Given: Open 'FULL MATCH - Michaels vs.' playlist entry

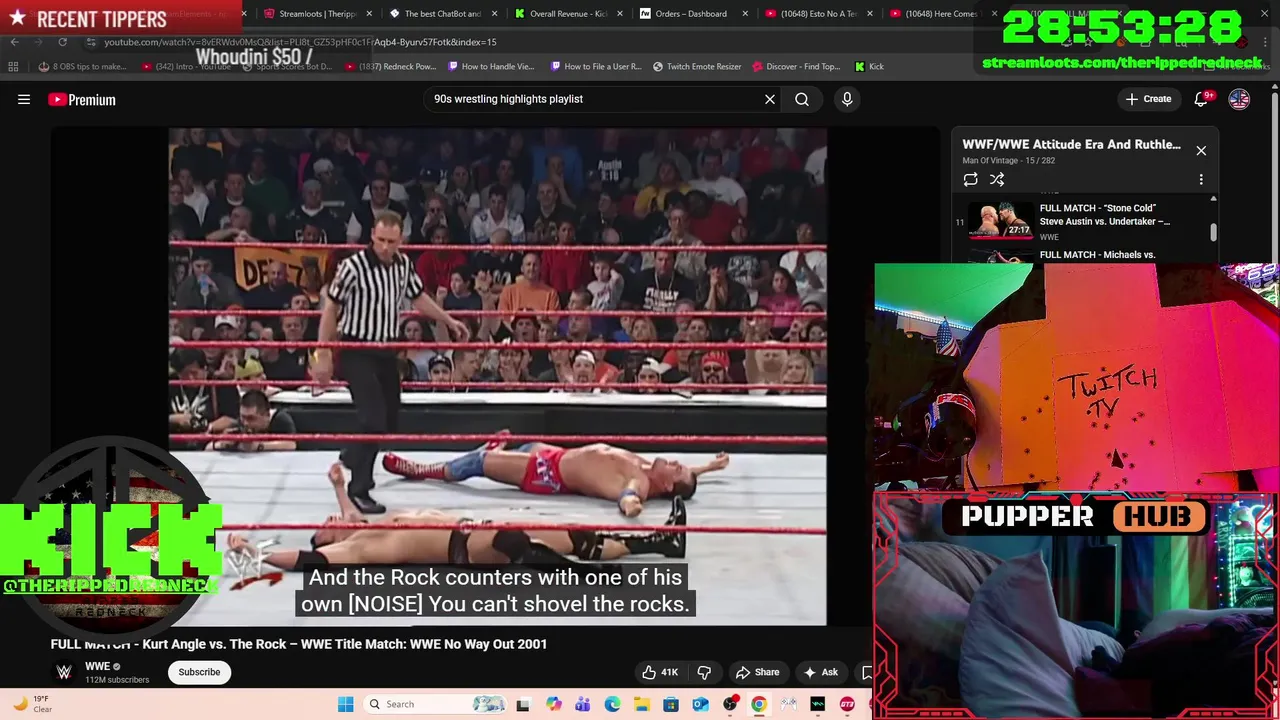Looking at the screenshot, I should pos(1098,255).
